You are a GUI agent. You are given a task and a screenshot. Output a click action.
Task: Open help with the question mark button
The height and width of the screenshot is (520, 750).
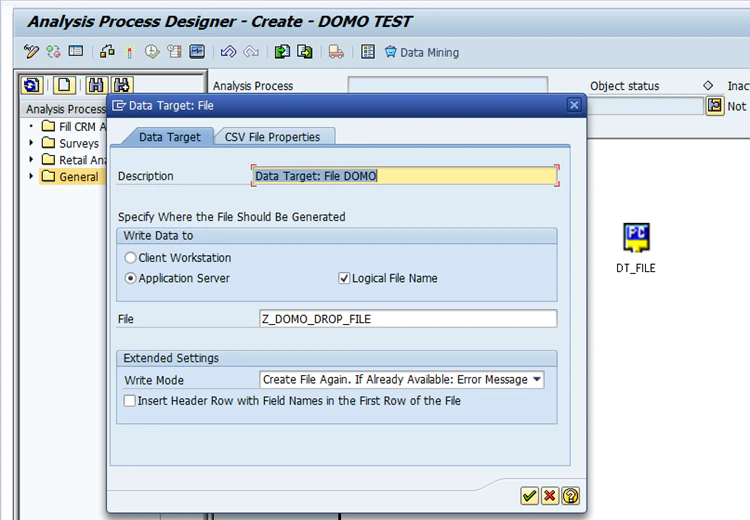[x=571, y=496]
